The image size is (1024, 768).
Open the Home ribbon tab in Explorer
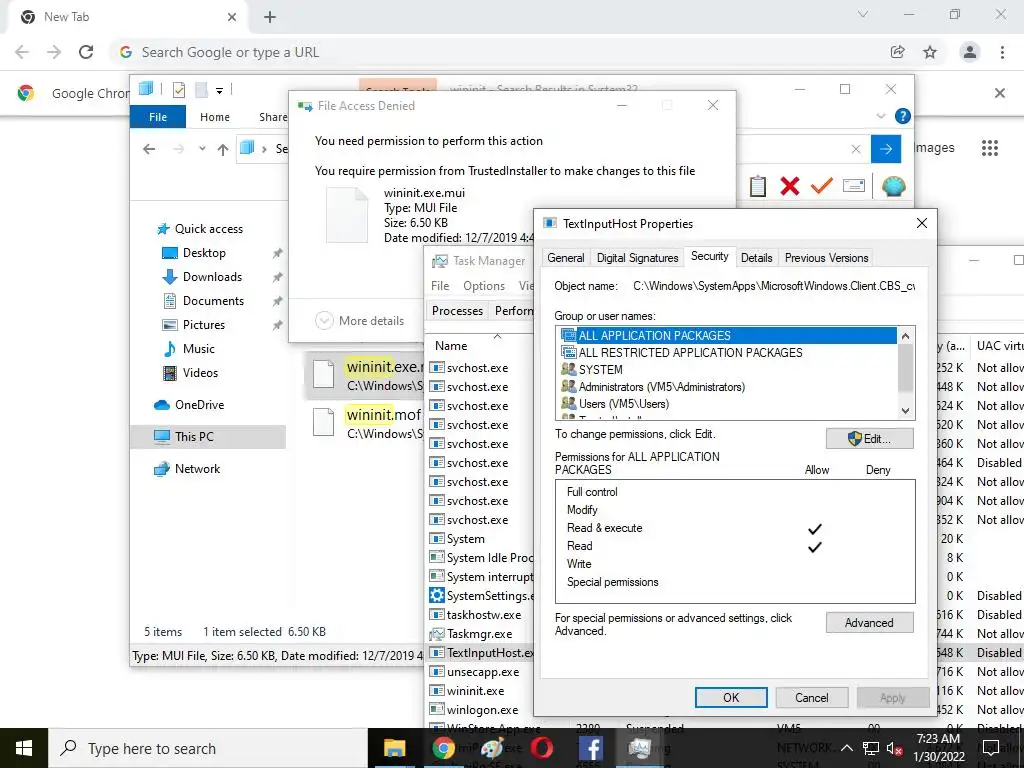tap(215, 117)
